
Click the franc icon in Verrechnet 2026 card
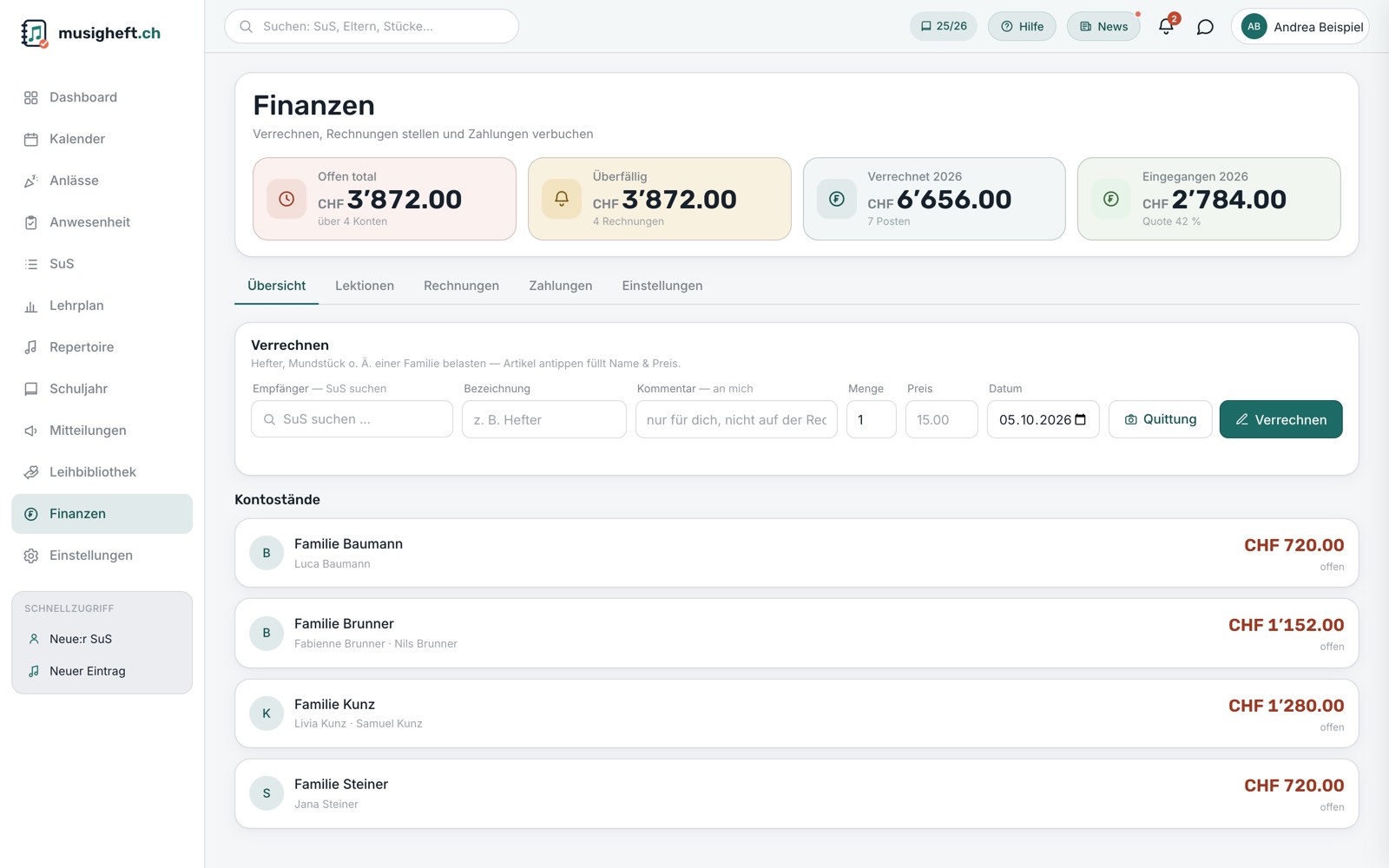pyautogui.click(x=837, y=199)
